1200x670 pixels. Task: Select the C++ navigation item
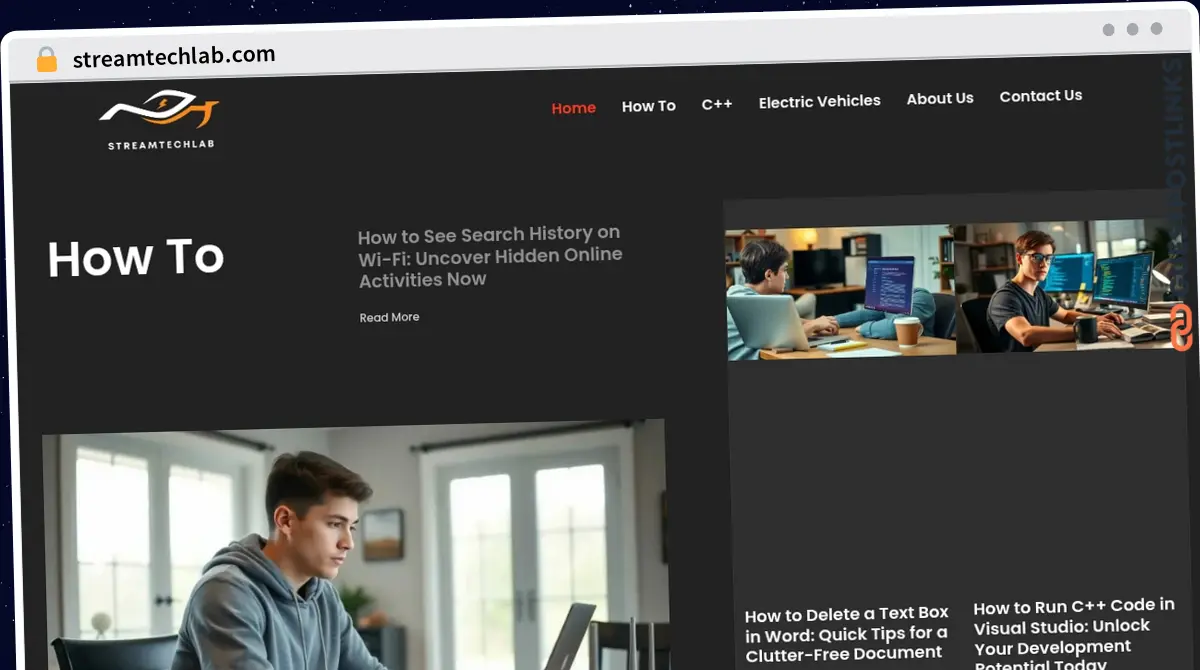pos(716,102)
